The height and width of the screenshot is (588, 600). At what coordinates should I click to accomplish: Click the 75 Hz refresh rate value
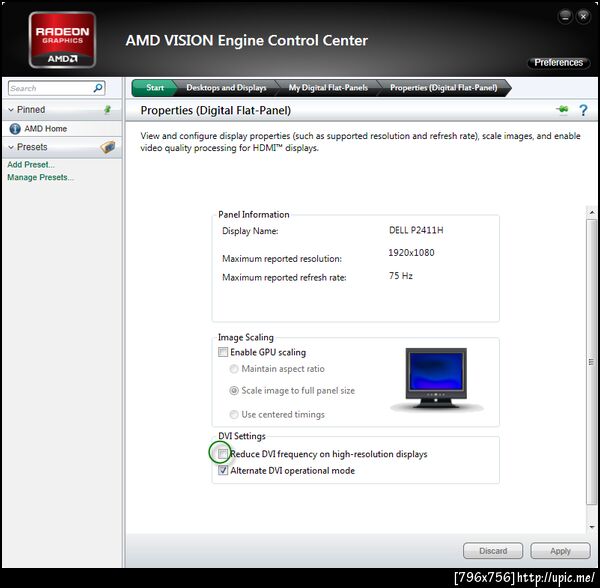click(x=400, y=276)
